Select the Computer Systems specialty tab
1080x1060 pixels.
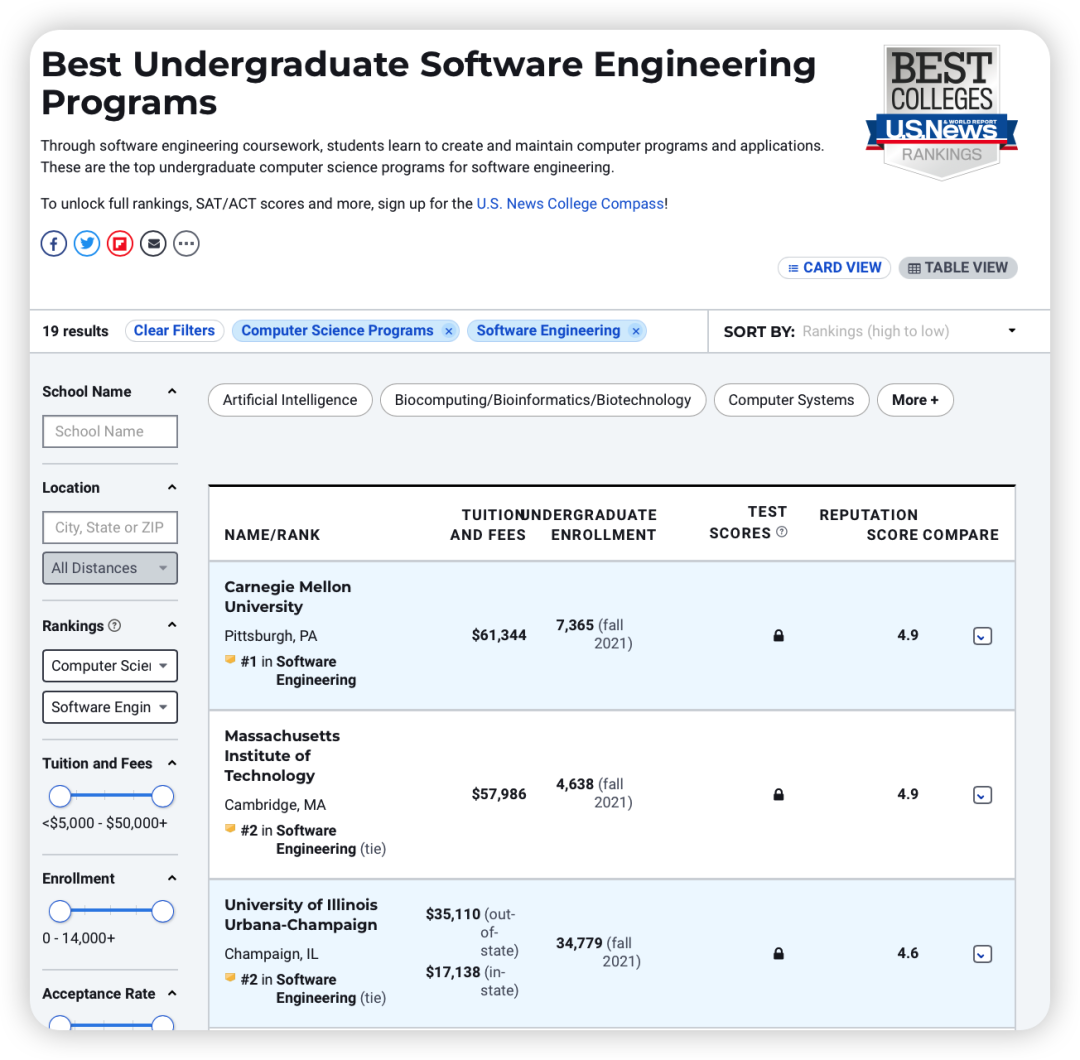pyautogui.click(x=791, y=400)
